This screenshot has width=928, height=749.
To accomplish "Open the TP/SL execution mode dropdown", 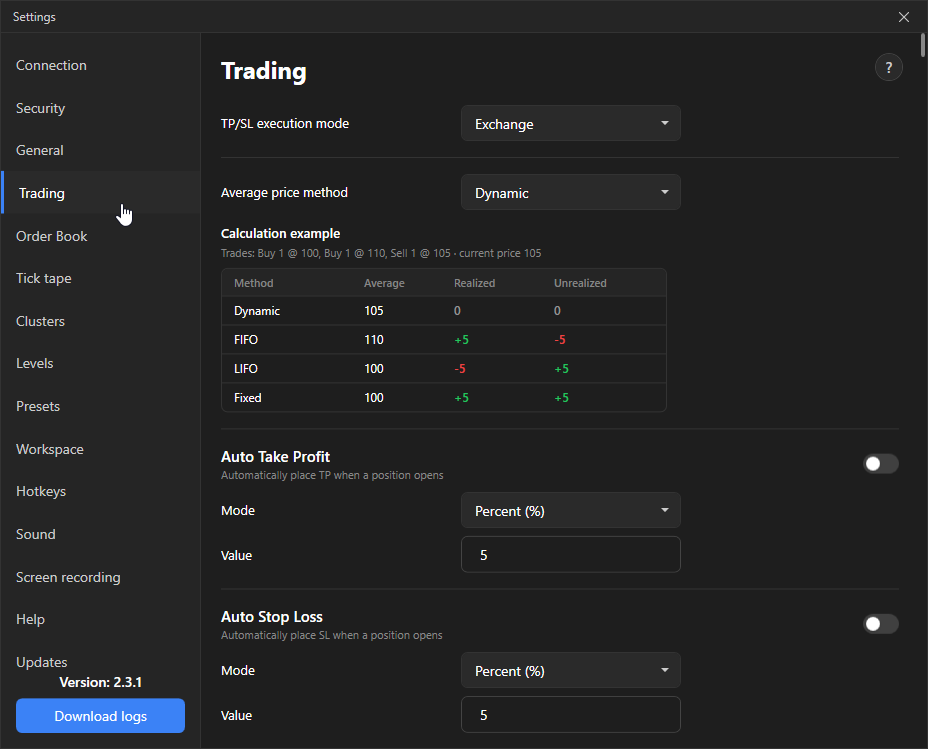I will pos(571,124).
